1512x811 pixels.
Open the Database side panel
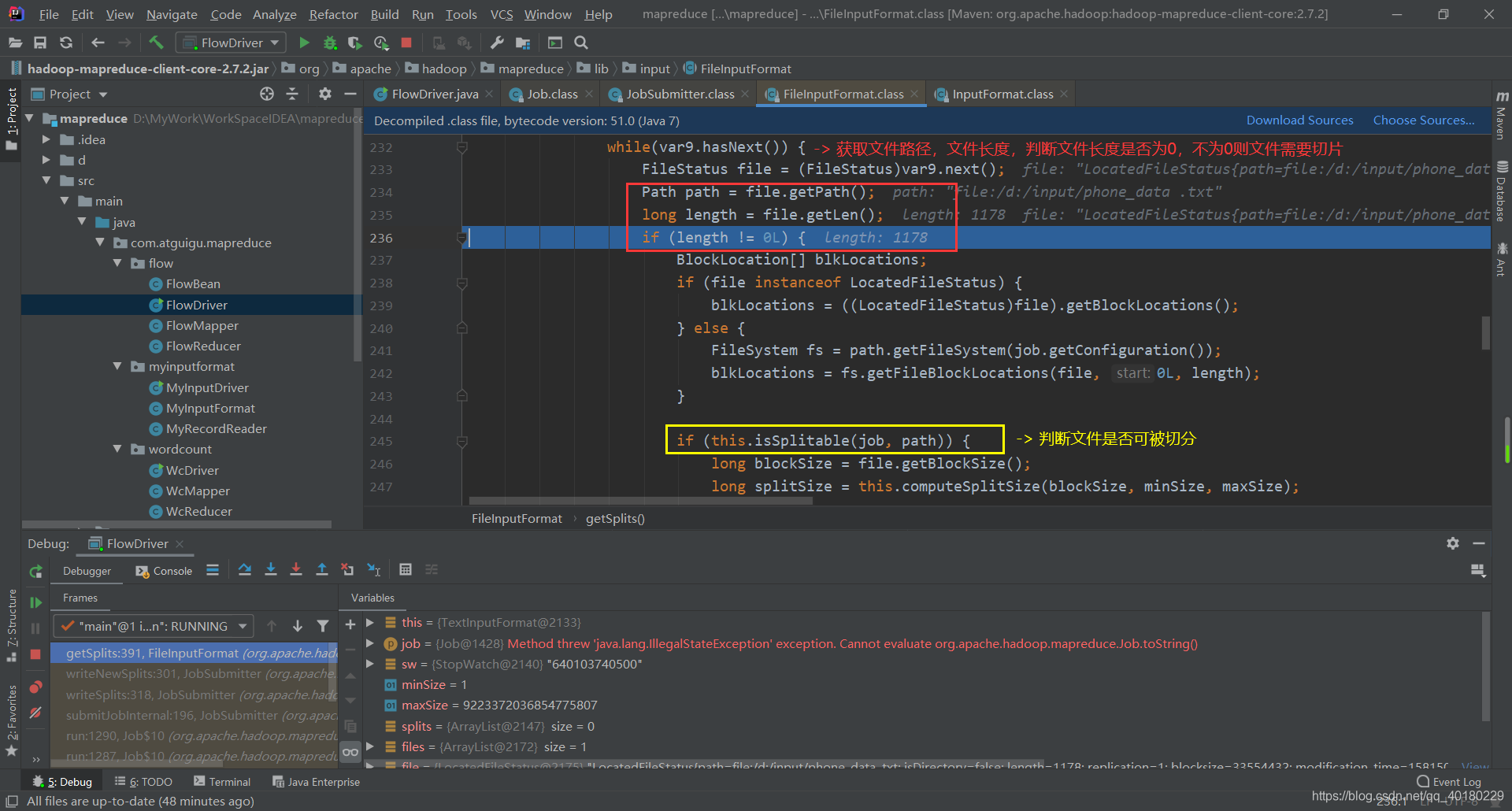pos(1502,191)
